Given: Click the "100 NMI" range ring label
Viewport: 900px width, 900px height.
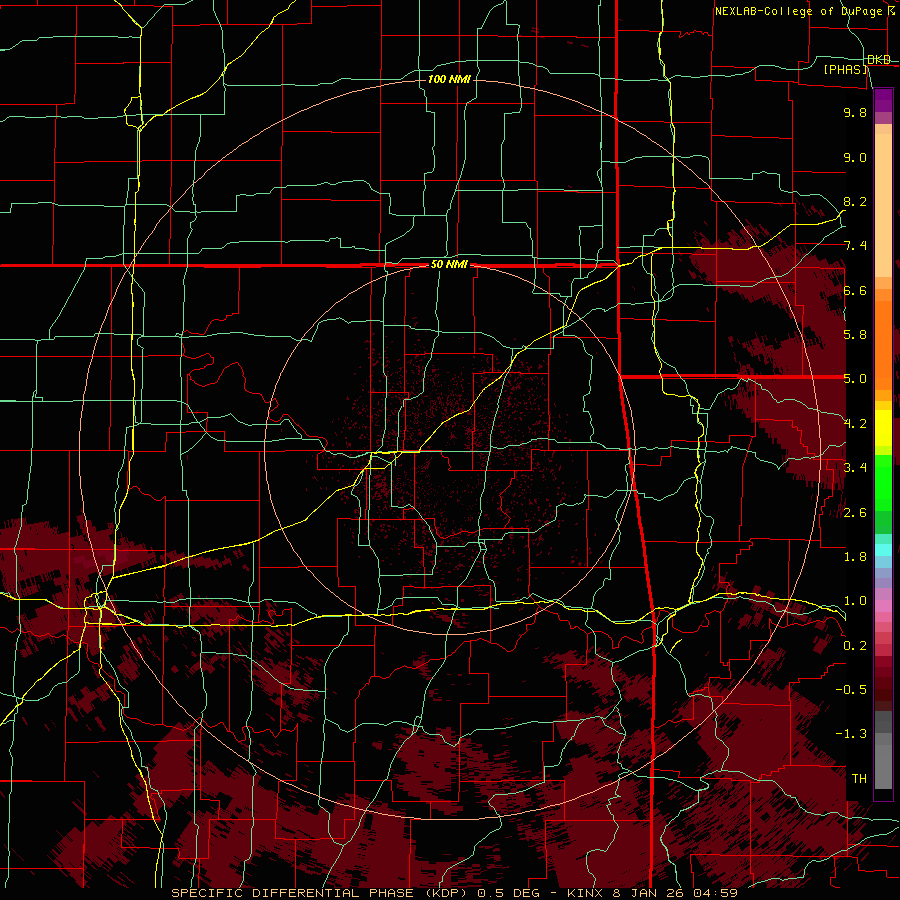Looking at the screenshot, I should pos(449,79).
